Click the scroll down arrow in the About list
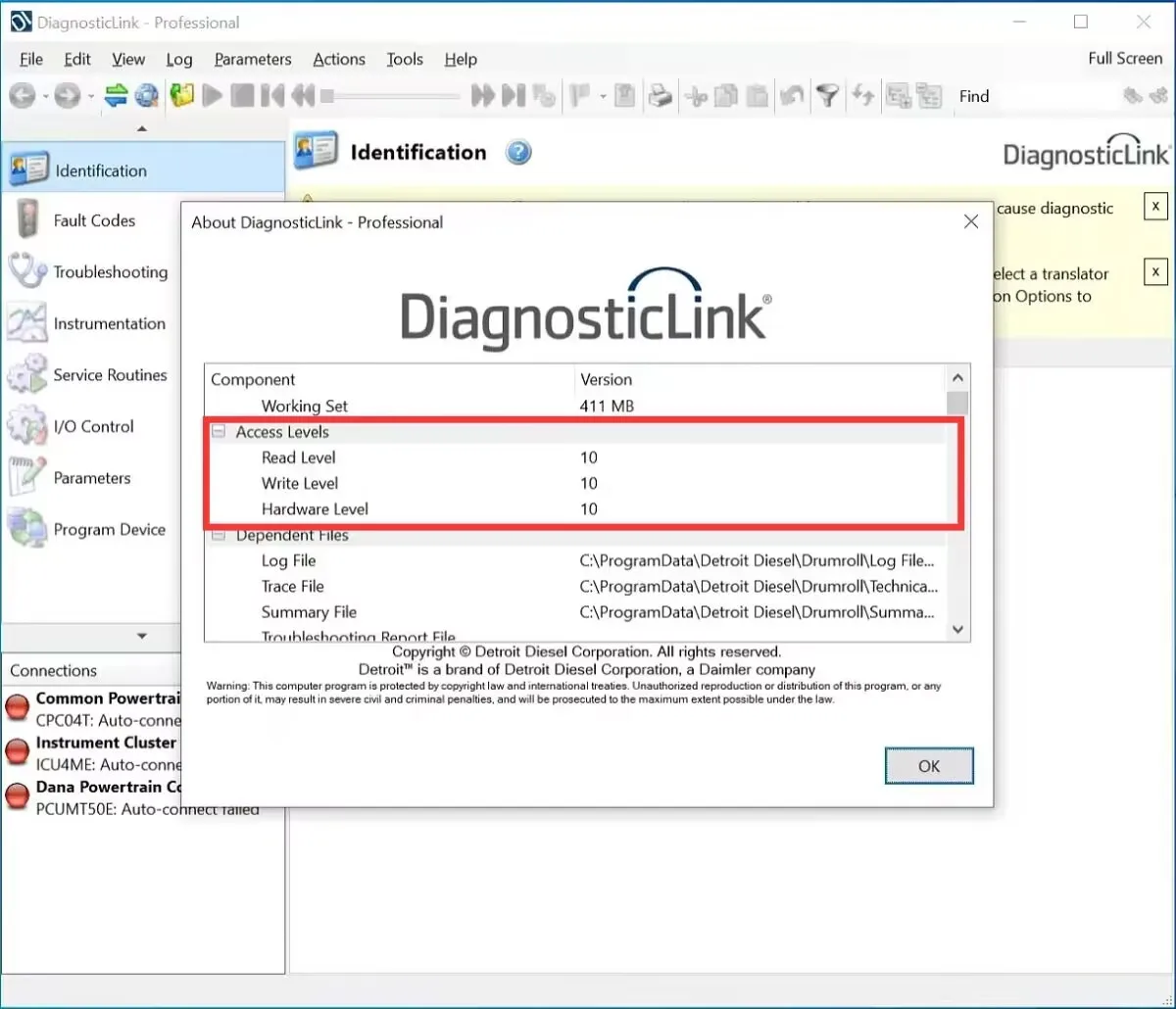1176x1009 pixels. tap(957, 630)
